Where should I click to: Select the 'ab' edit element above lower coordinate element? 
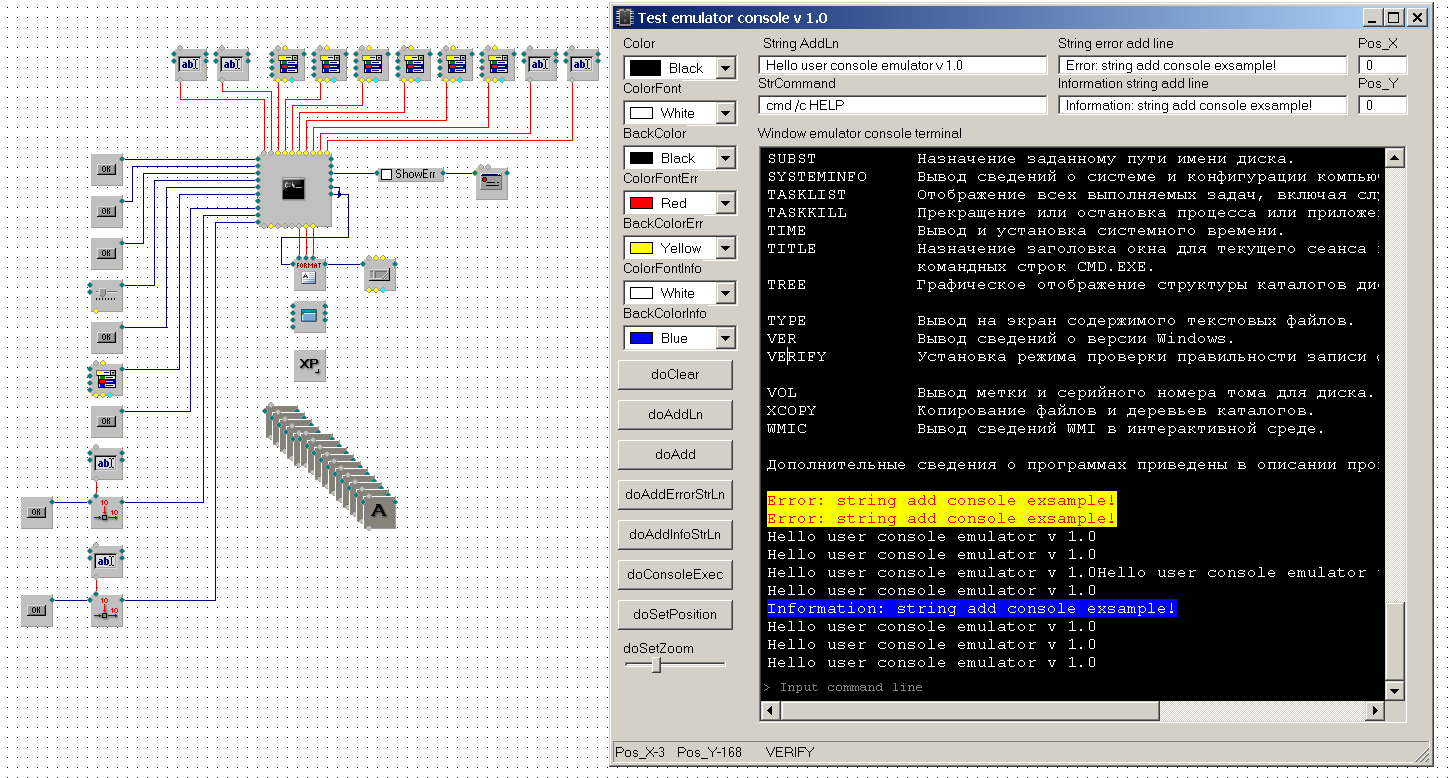[106, 562]
